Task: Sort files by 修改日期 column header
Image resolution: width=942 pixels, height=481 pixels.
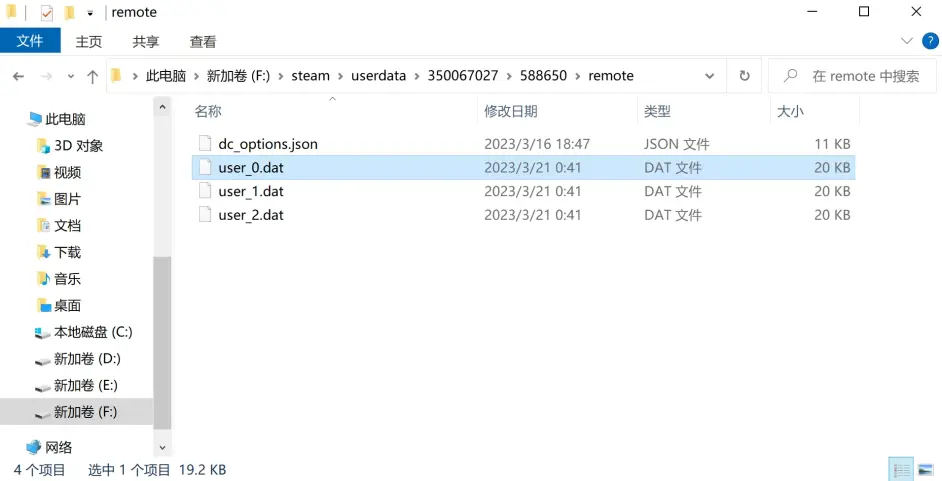Action: (x=511, y=111)
